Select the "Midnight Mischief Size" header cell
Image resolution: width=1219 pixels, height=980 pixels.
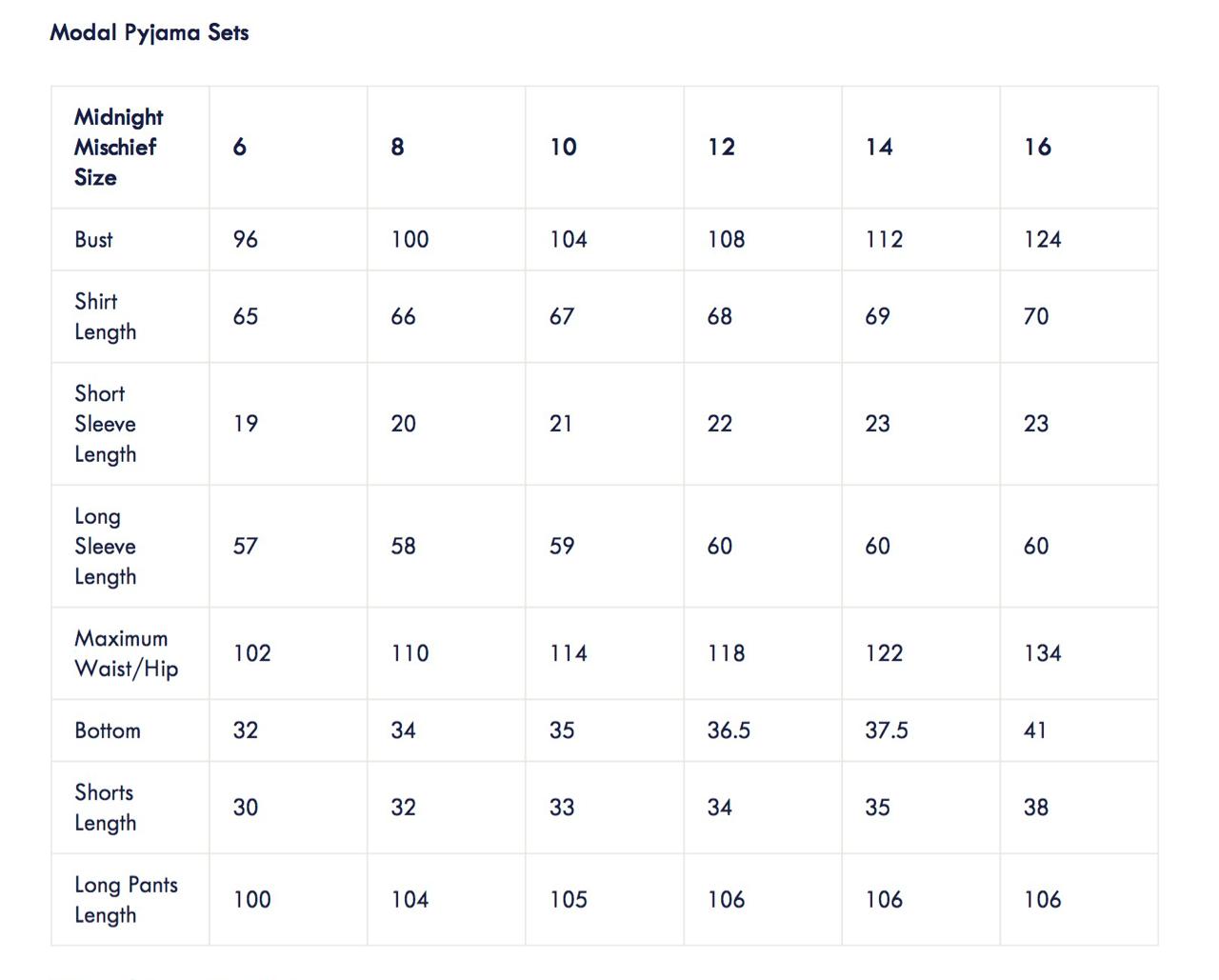pyautogui.click(x=118, y=147)
